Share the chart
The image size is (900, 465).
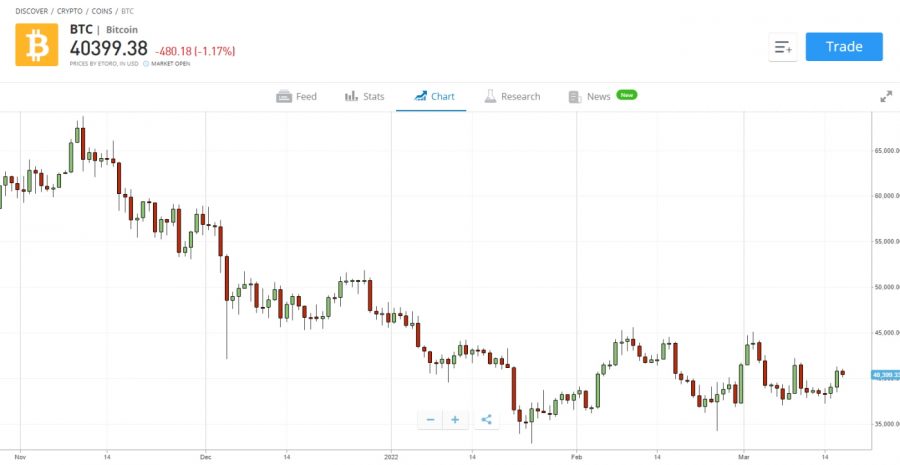(x=486, y=420)
